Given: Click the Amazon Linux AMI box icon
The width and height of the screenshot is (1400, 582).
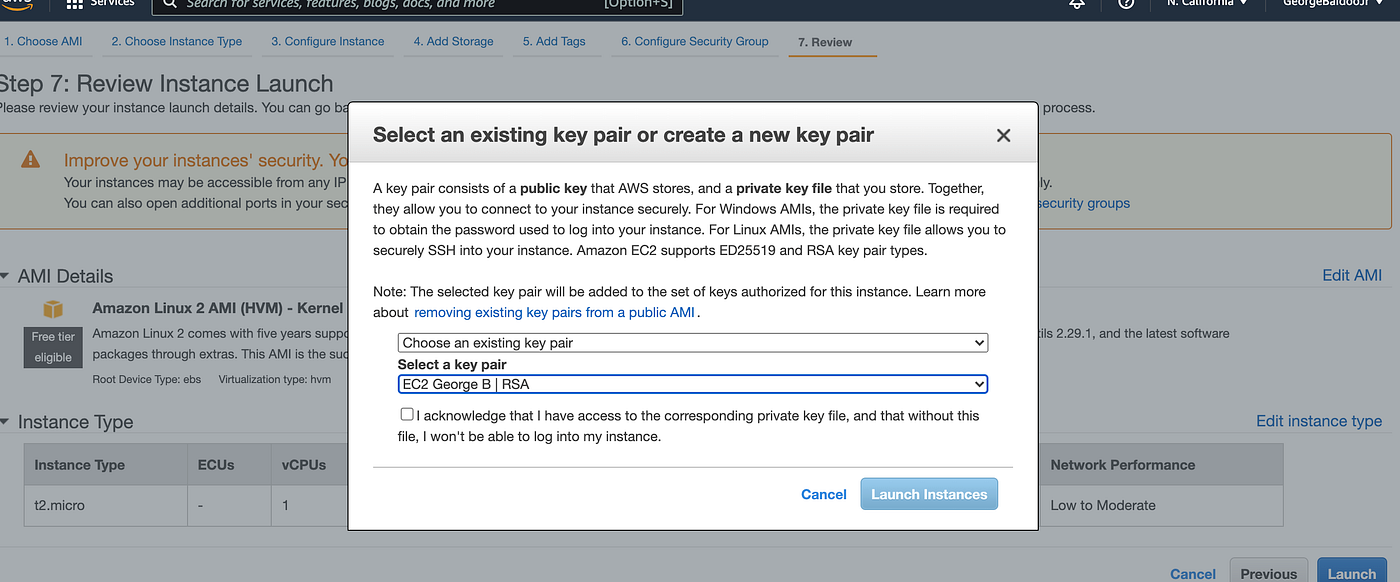Looking at the screenshot, I should point(53,309).
